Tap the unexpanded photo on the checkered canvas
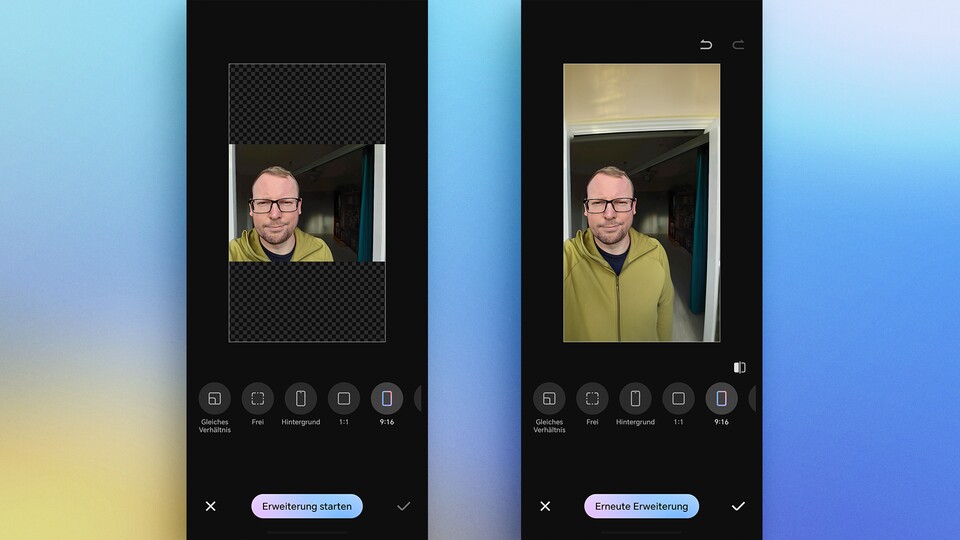Screen dimensions: 960x540 coord(307,203)
